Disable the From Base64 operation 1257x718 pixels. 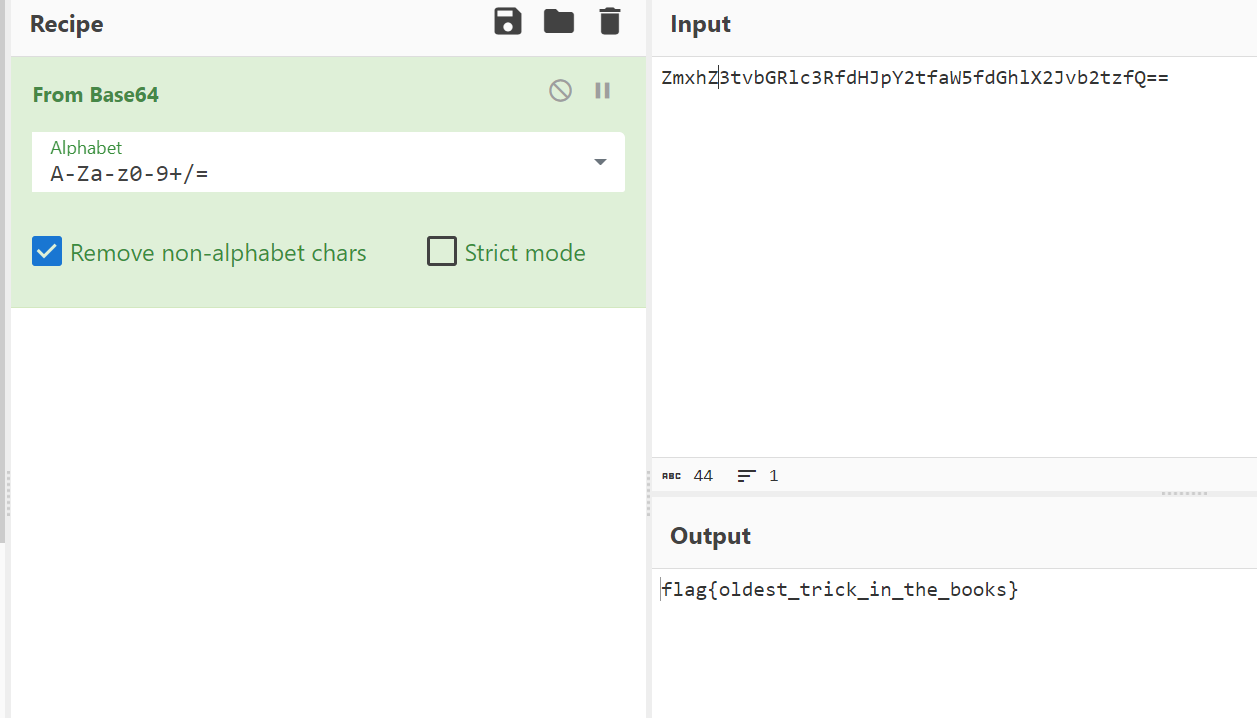[560, 91]
